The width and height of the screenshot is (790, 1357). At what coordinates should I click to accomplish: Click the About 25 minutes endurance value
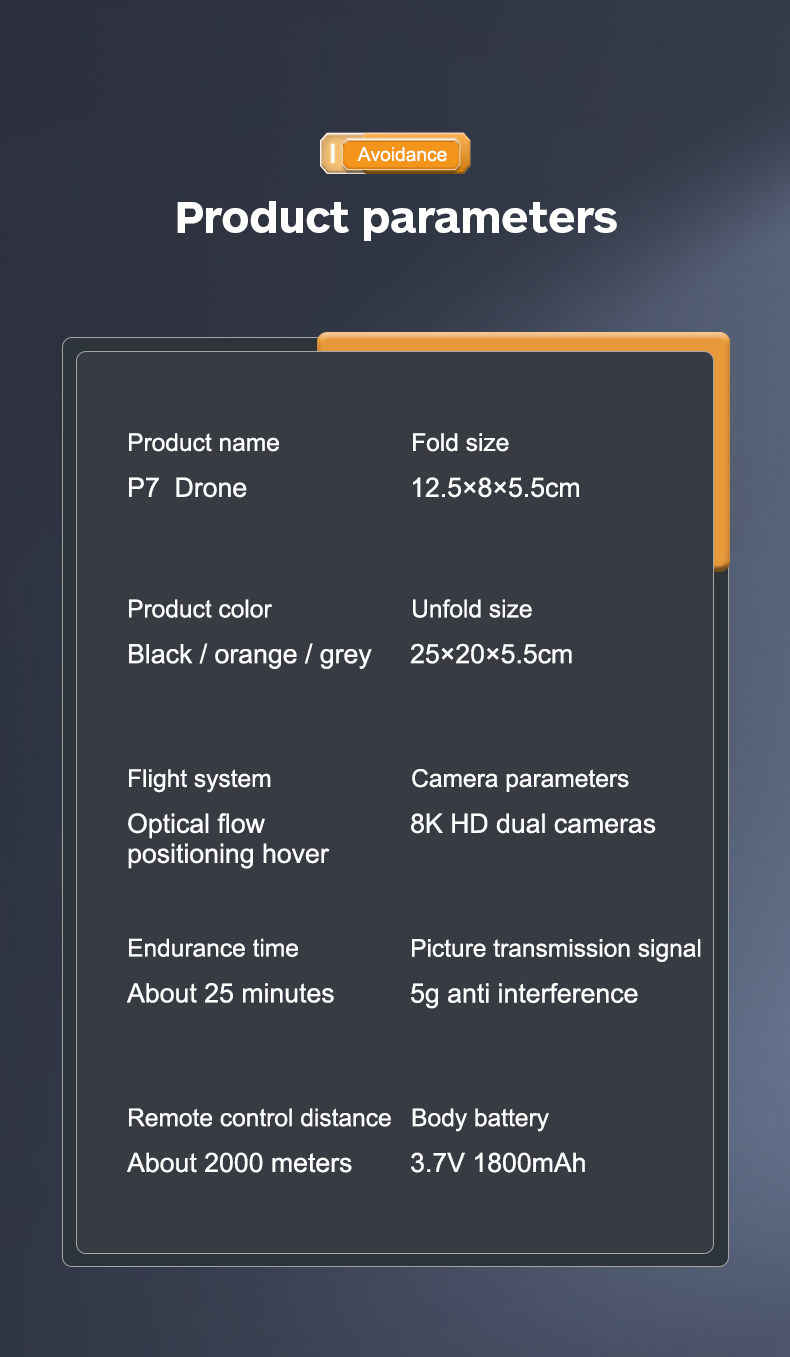tap(230, 994)
